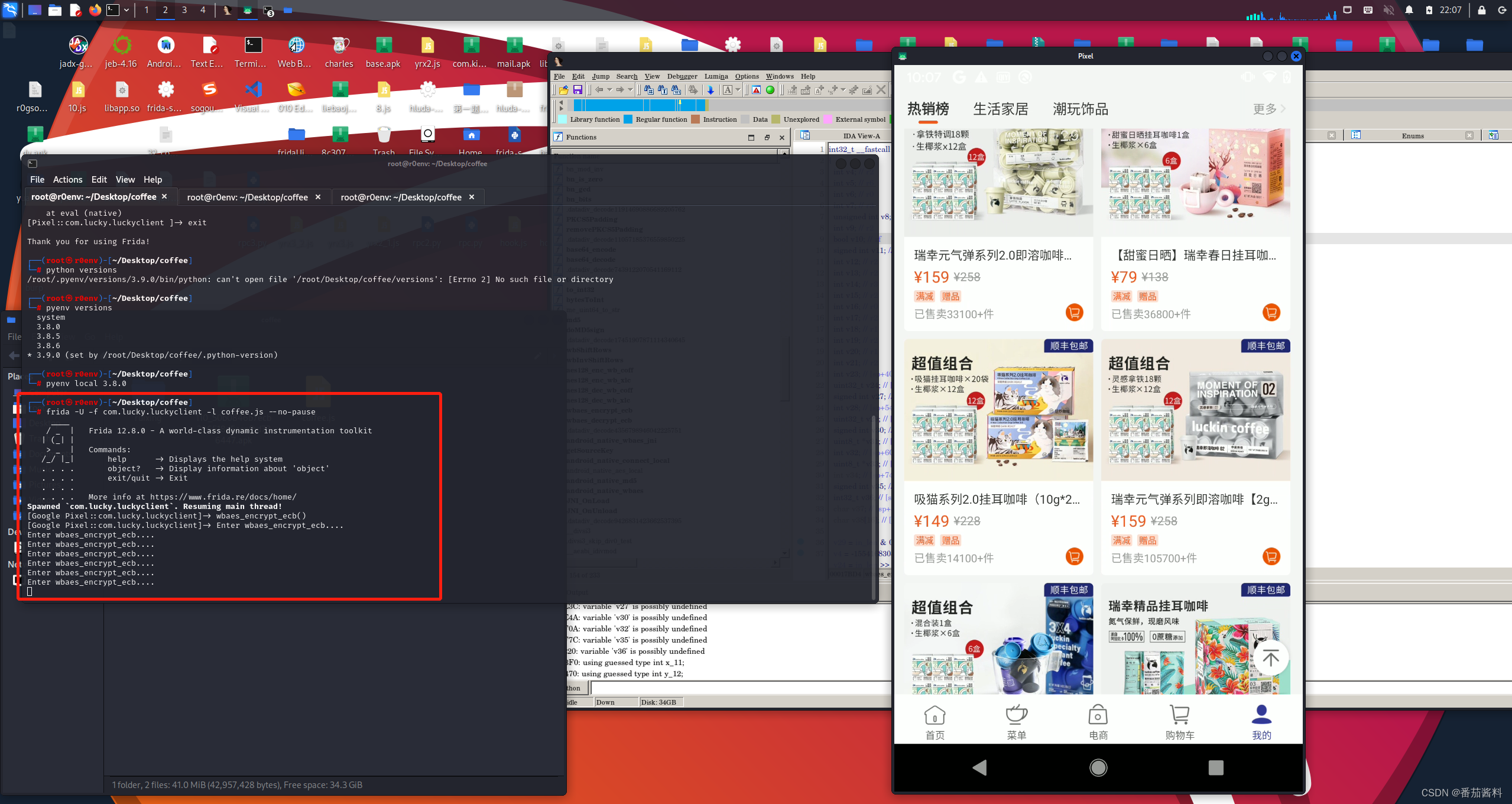The height and width of the screenshot is (804, 1512).
Task: Click Regular function color swatch in IDA legend
Action: 628,119
